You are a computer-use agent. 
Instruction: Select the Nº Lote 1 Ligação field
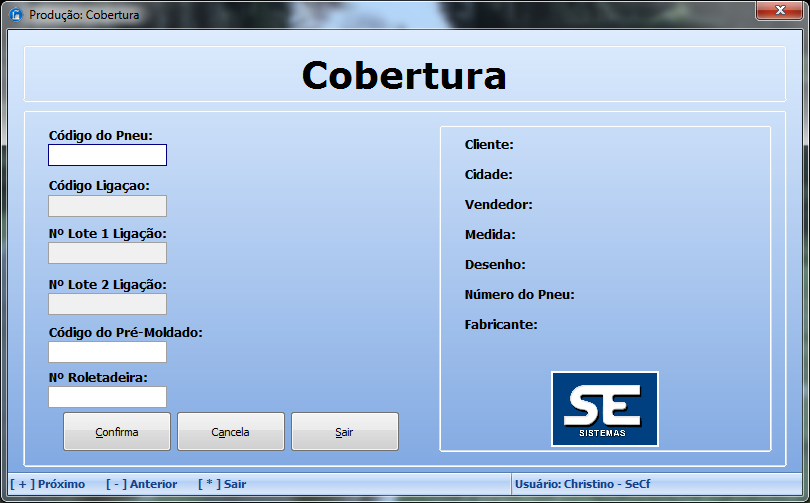[x=107, y=253]
